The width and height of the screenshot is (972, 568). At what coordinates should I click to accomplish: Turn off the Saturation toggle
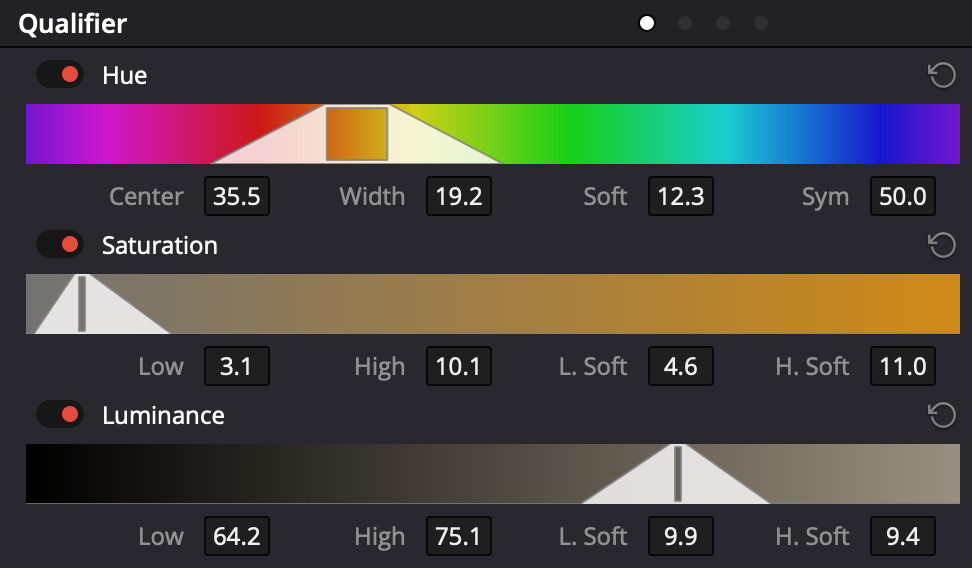60,245
